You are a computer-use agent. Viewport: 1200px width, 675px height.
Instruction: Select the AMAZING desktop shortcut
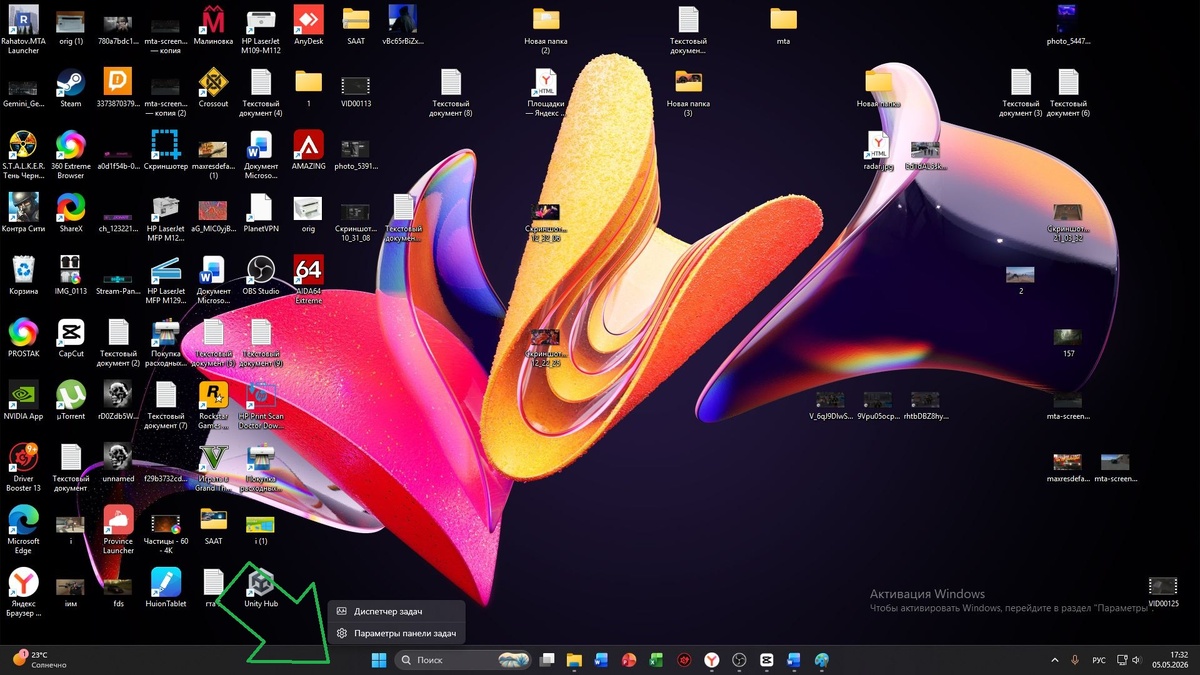308,150
